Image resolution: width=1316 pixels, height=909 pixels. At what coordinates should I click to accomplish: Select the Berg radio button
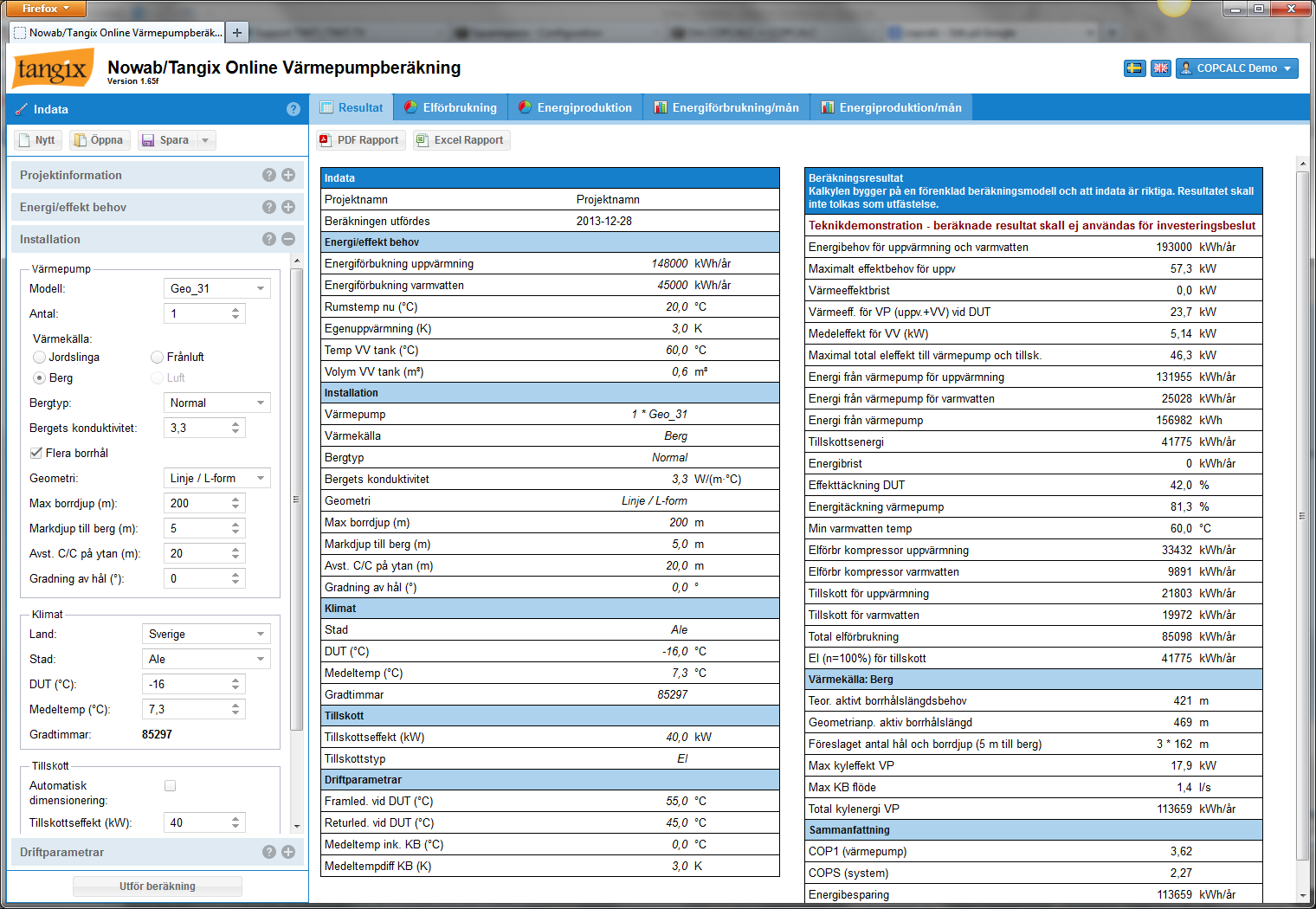(39, 377)
